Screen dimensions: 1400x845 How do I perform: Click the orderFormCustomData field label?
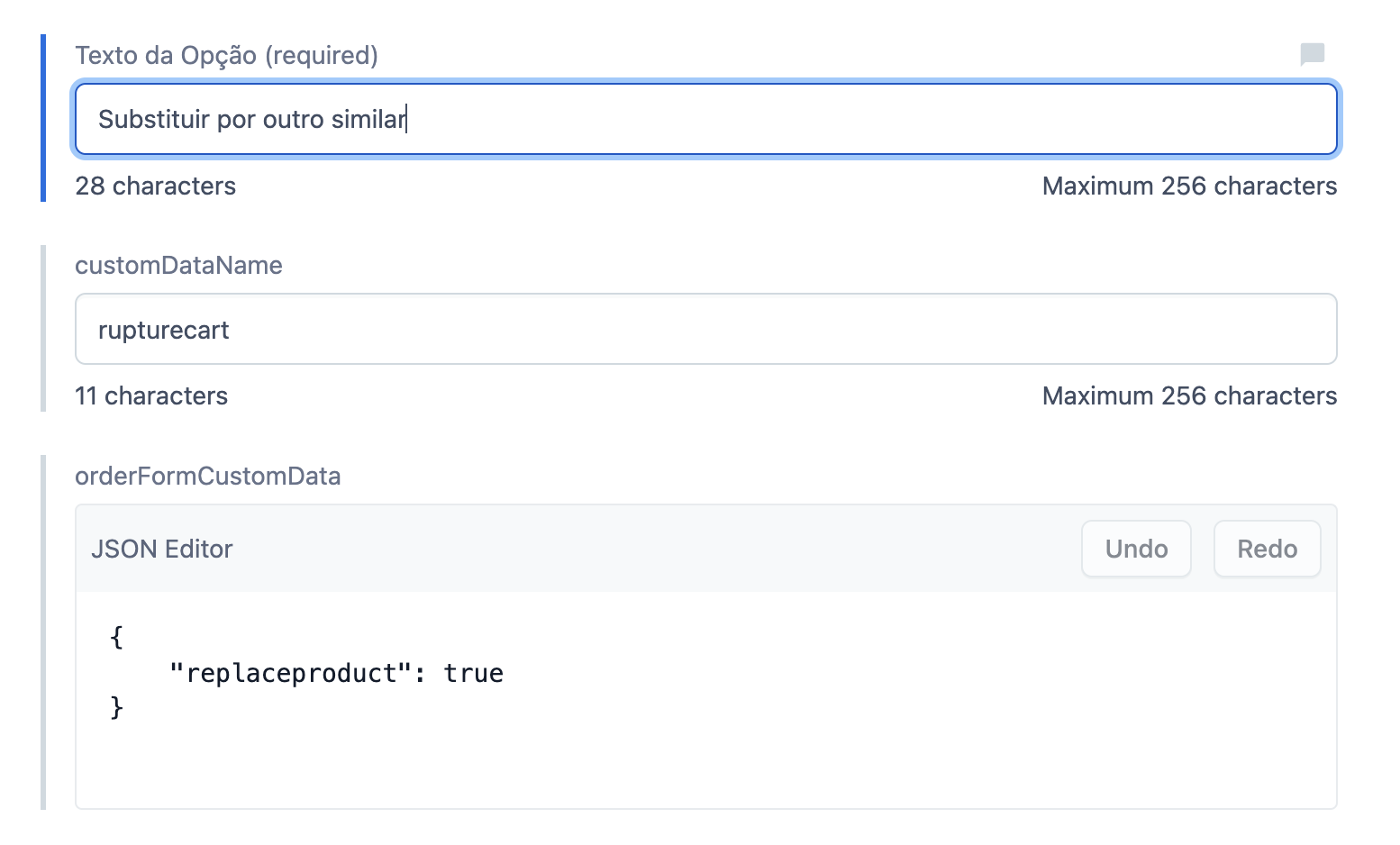coord(207,477)
